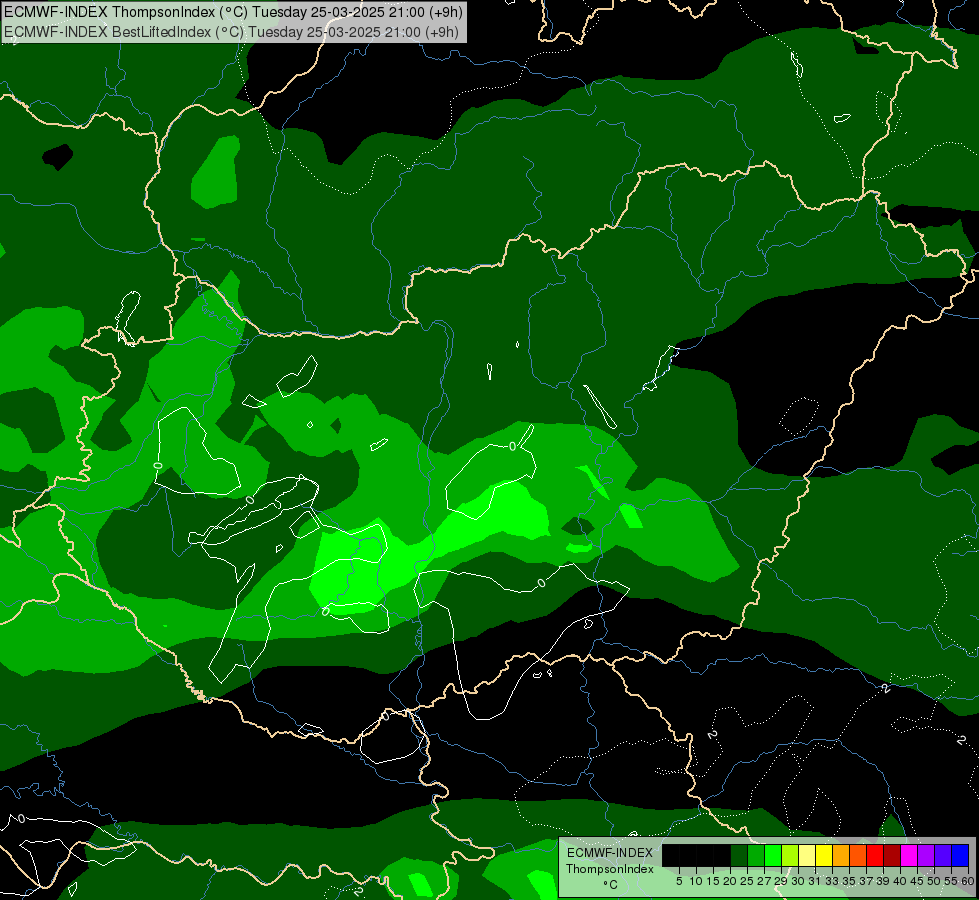Click the legend tick value 35
Screen dimensions: 979x900
click(849, 881)
